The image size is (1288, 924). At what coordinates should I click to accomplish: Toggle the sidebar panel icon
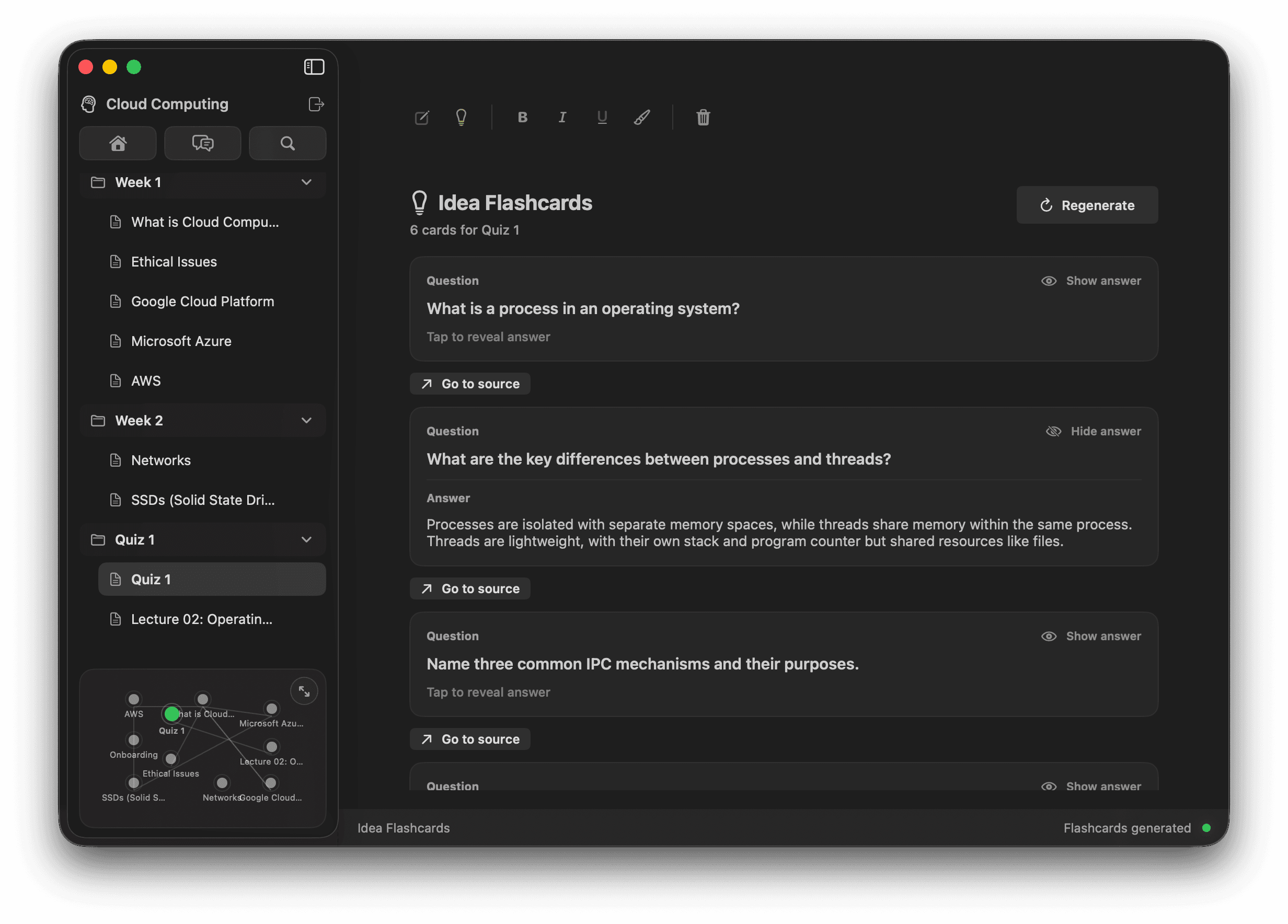pyautogui.click(x=314, y=67)
